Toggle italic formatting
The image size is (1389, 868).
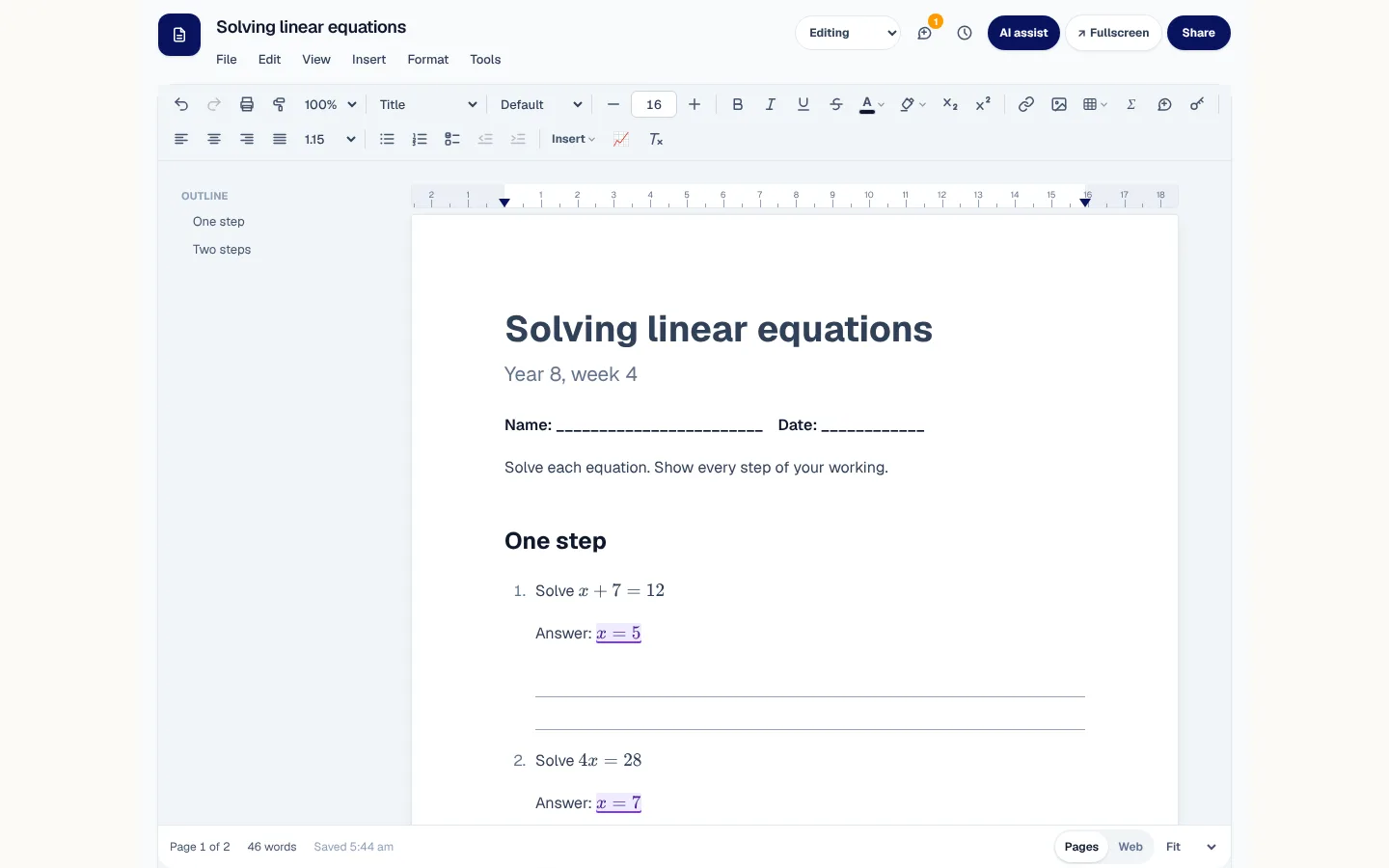click(771, 104)
